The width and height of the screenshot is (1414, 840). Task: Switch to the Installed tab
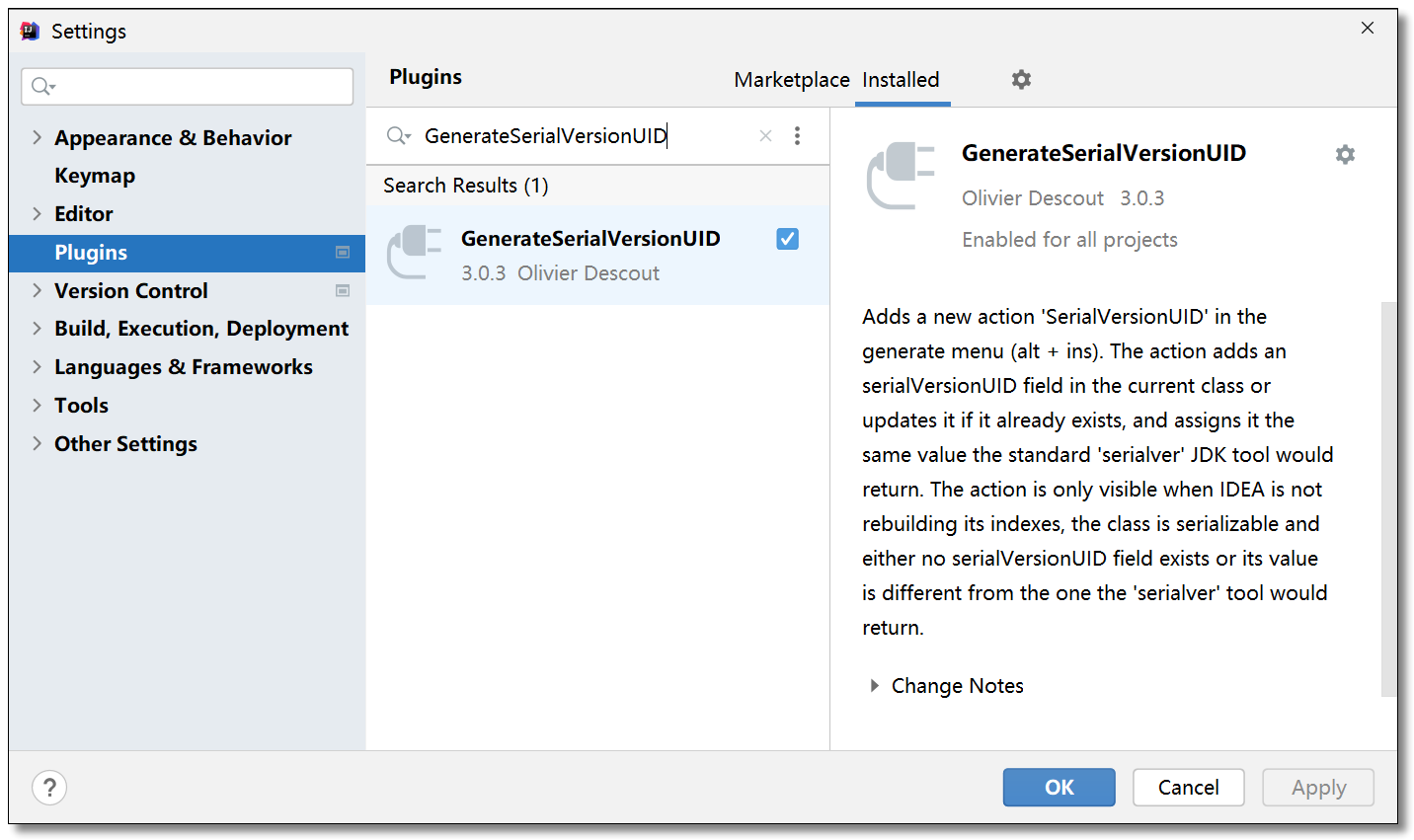click(901, 80)
